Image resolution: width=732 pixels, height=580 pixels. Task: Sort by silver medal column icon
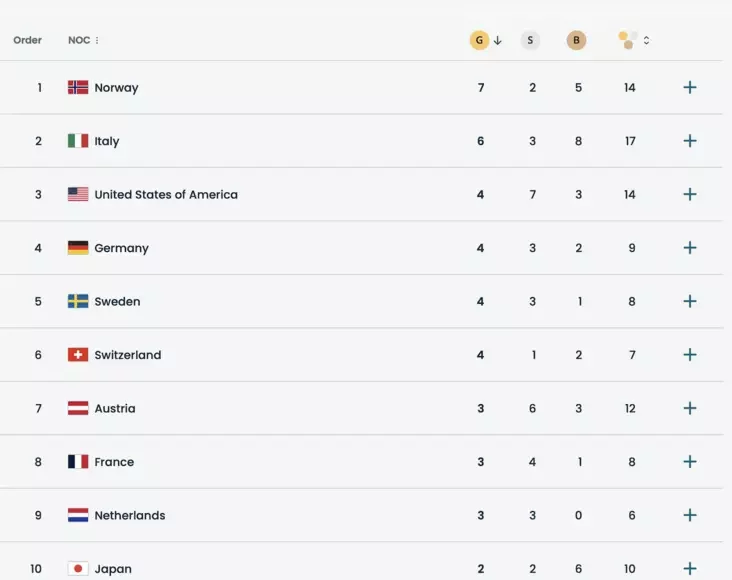[530, 40]
